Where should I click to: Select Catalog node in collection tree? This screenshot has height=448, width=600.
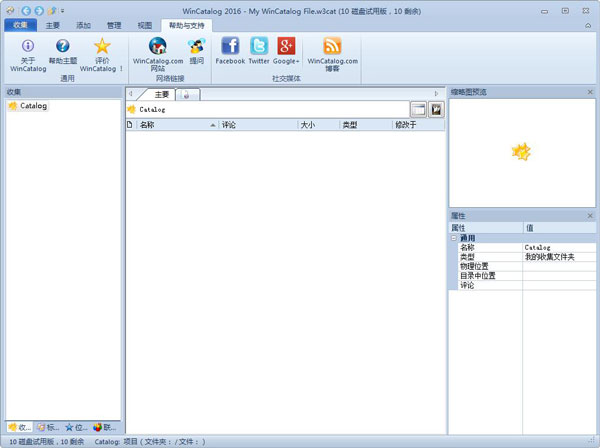click(x=29, y=106)
